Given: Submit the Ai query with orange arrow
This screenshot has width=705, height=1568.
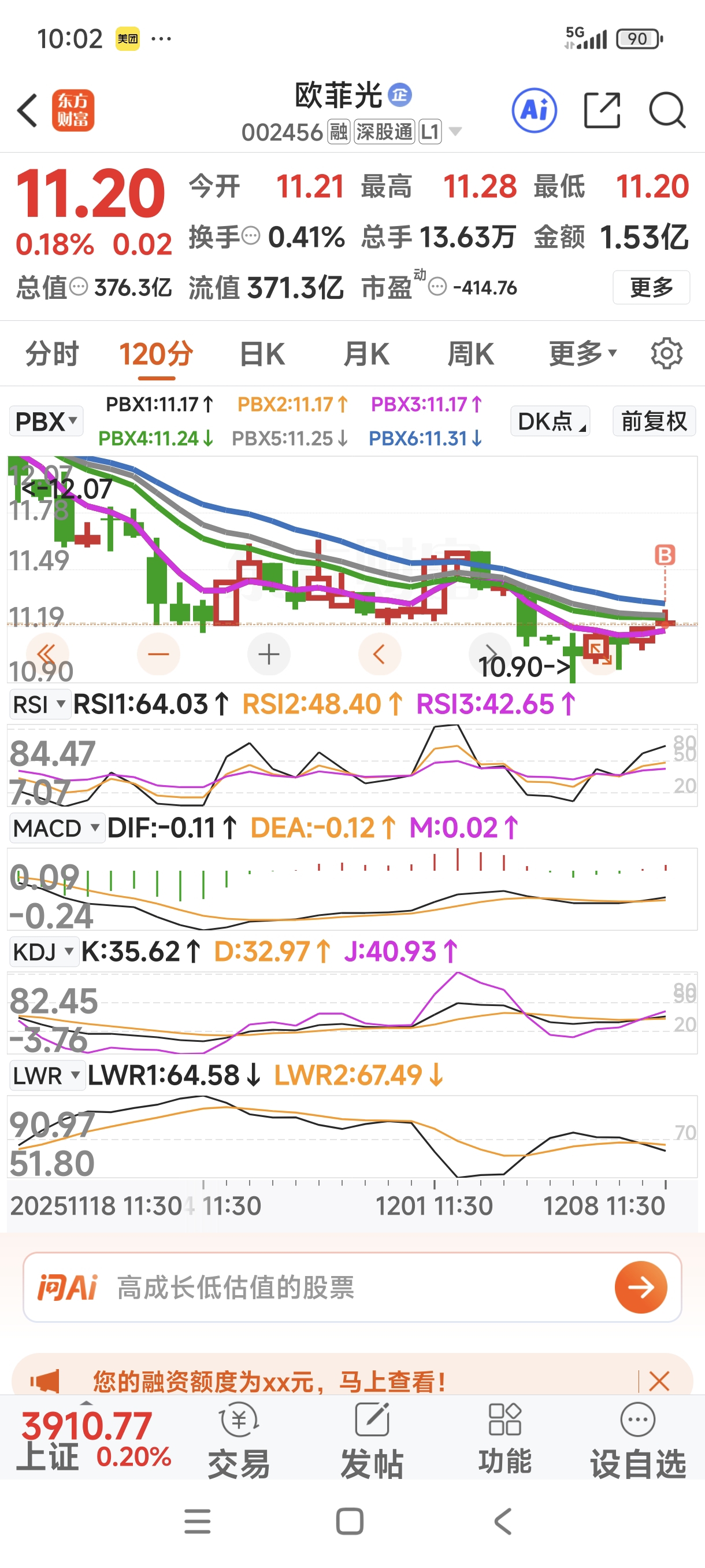Looking at the screenshot, I should (x=640, y=1288).
